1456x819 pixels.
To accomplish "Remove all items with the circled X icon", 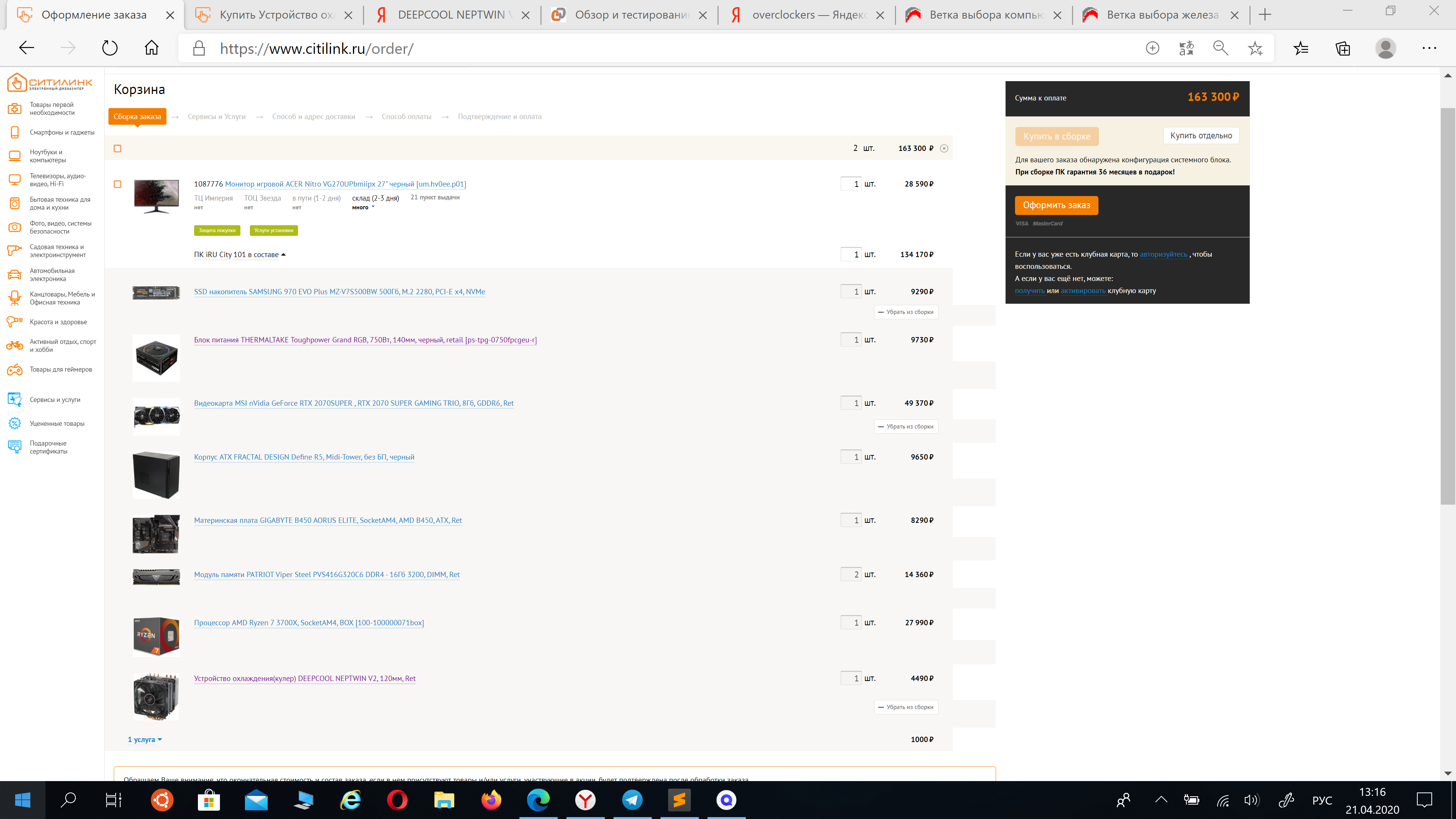I will 944,149.
